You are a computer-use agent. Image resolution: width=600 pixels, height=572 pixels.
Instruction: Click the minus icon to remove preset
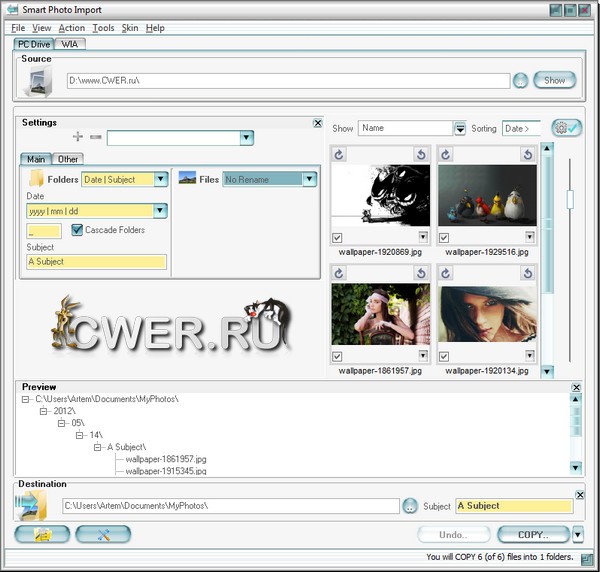pos(95,136)
